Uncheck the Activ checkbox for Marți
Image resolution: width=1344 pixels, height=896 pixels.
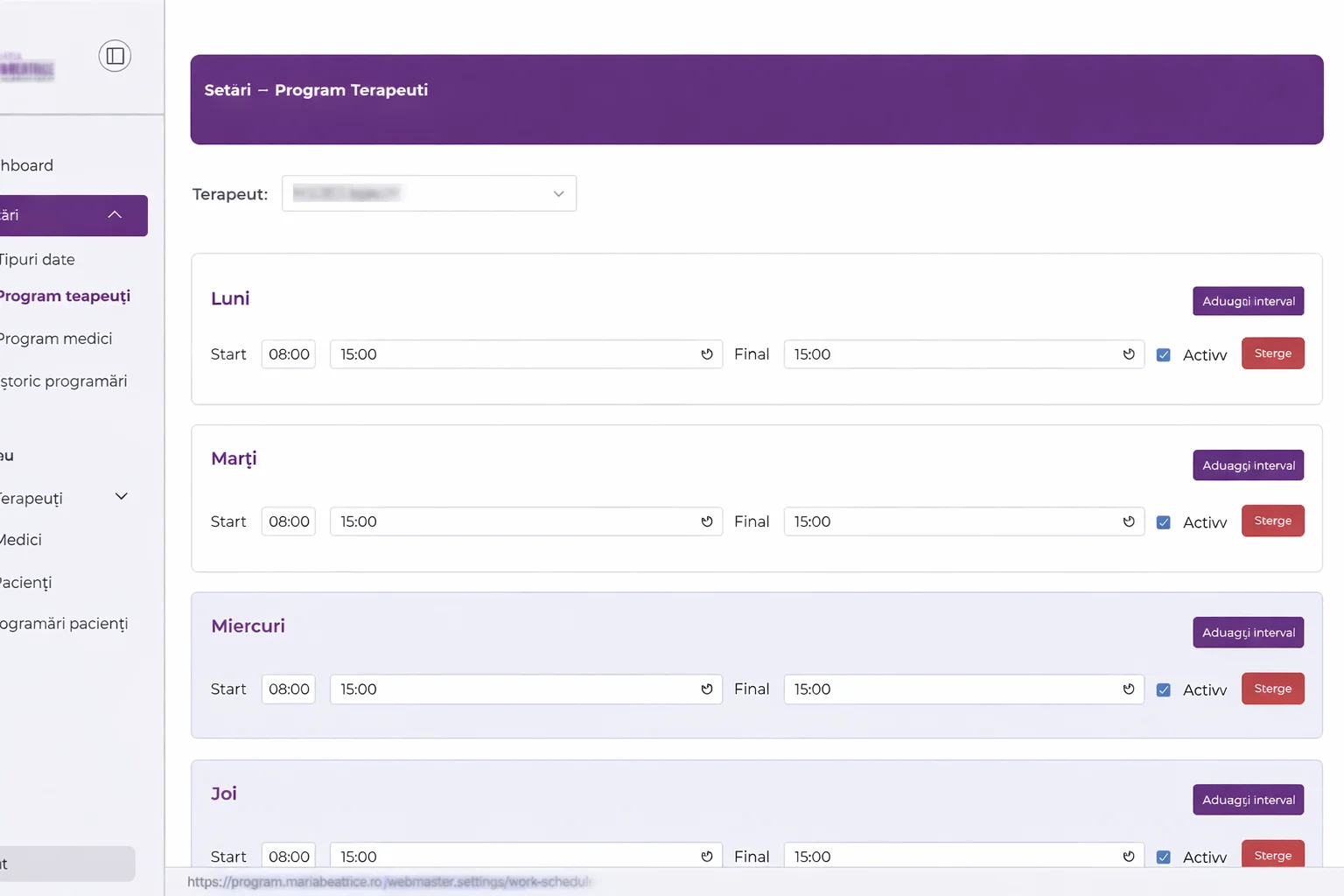[x=1164, y=522]
